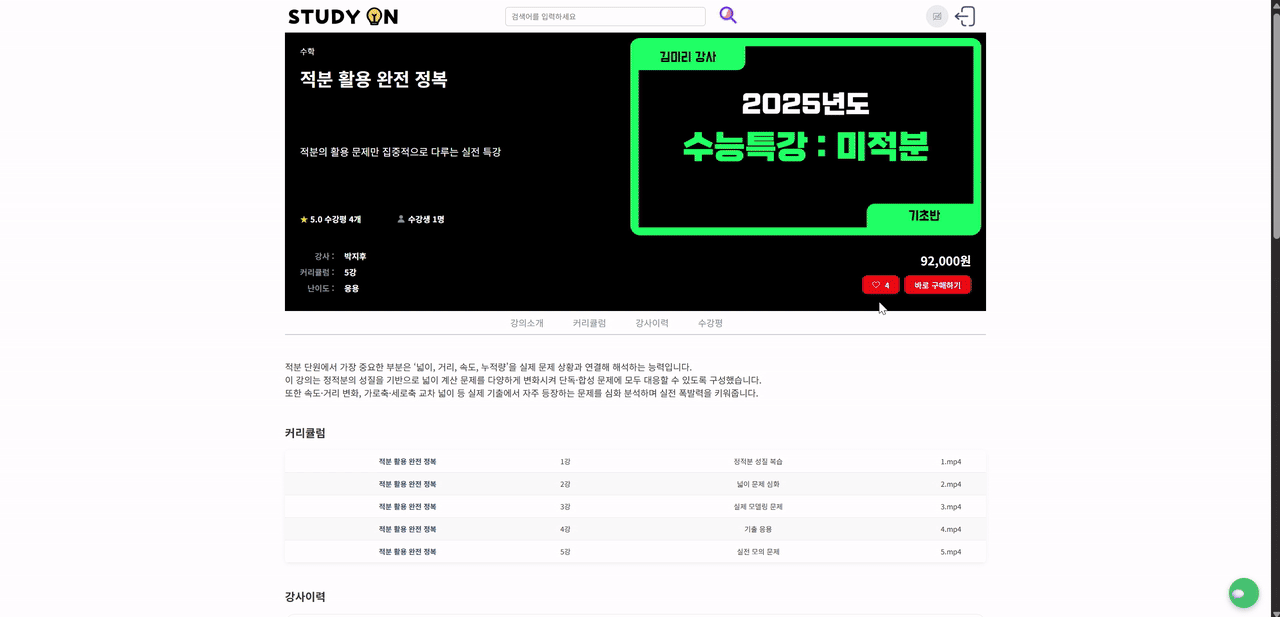Click the logout icon at top right
The height and width of the screenshot is (617, 1280).
[x=963, y=15]
